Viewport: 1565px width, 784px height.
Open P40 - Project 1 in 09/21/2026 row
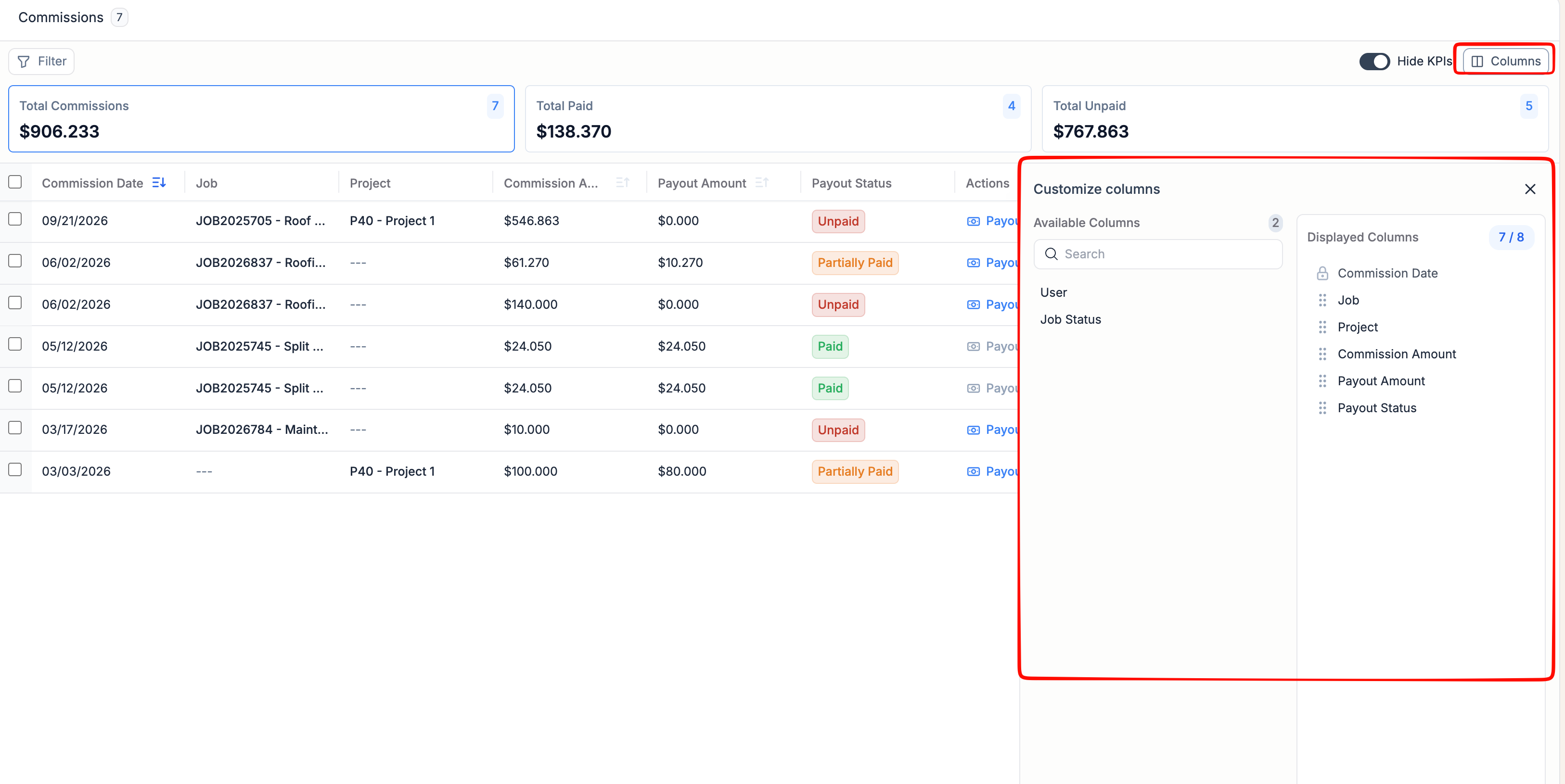(393, 221)
